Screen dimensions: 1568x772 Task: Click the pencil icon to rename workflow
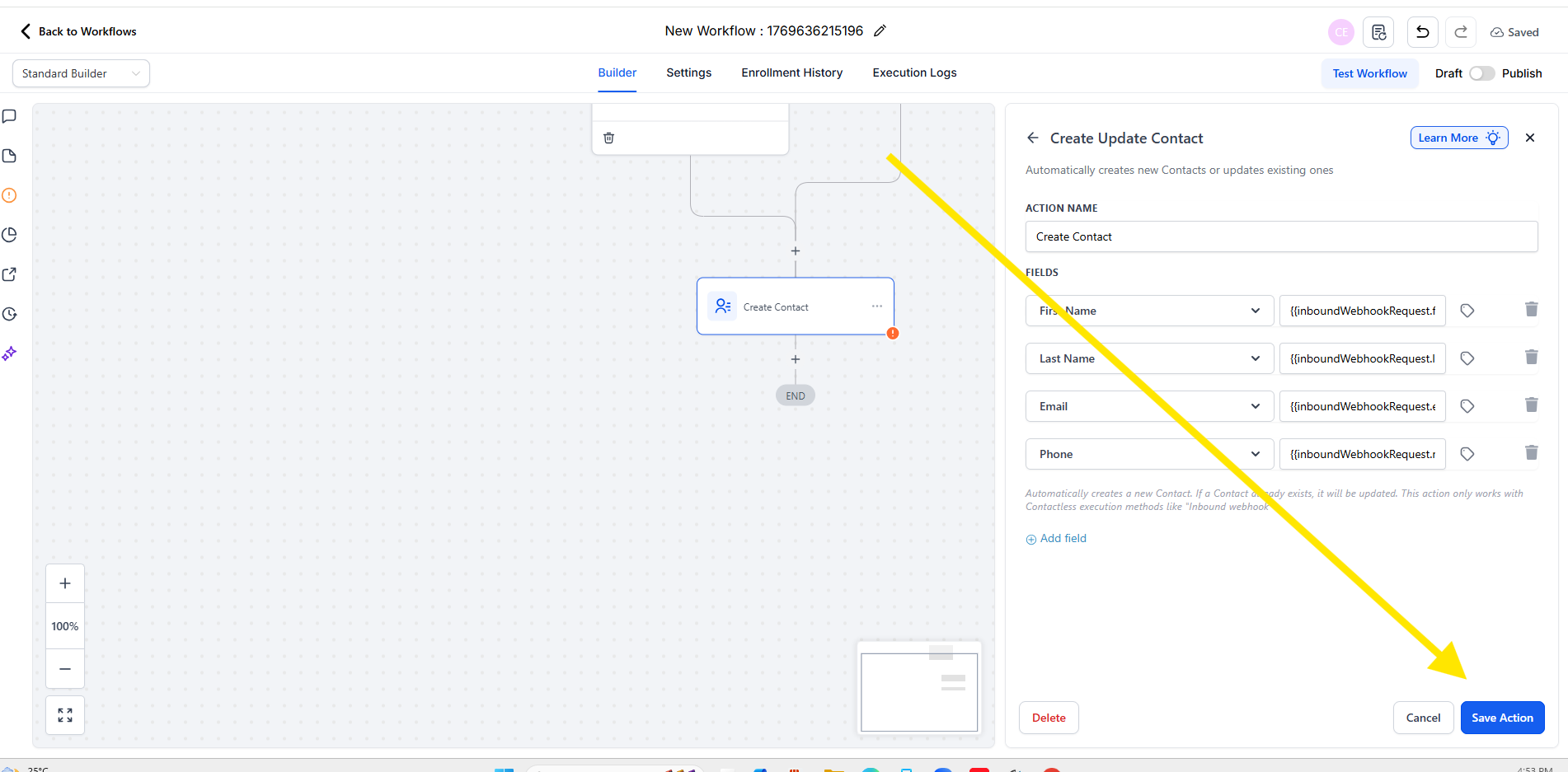click(x=880, y=31)
